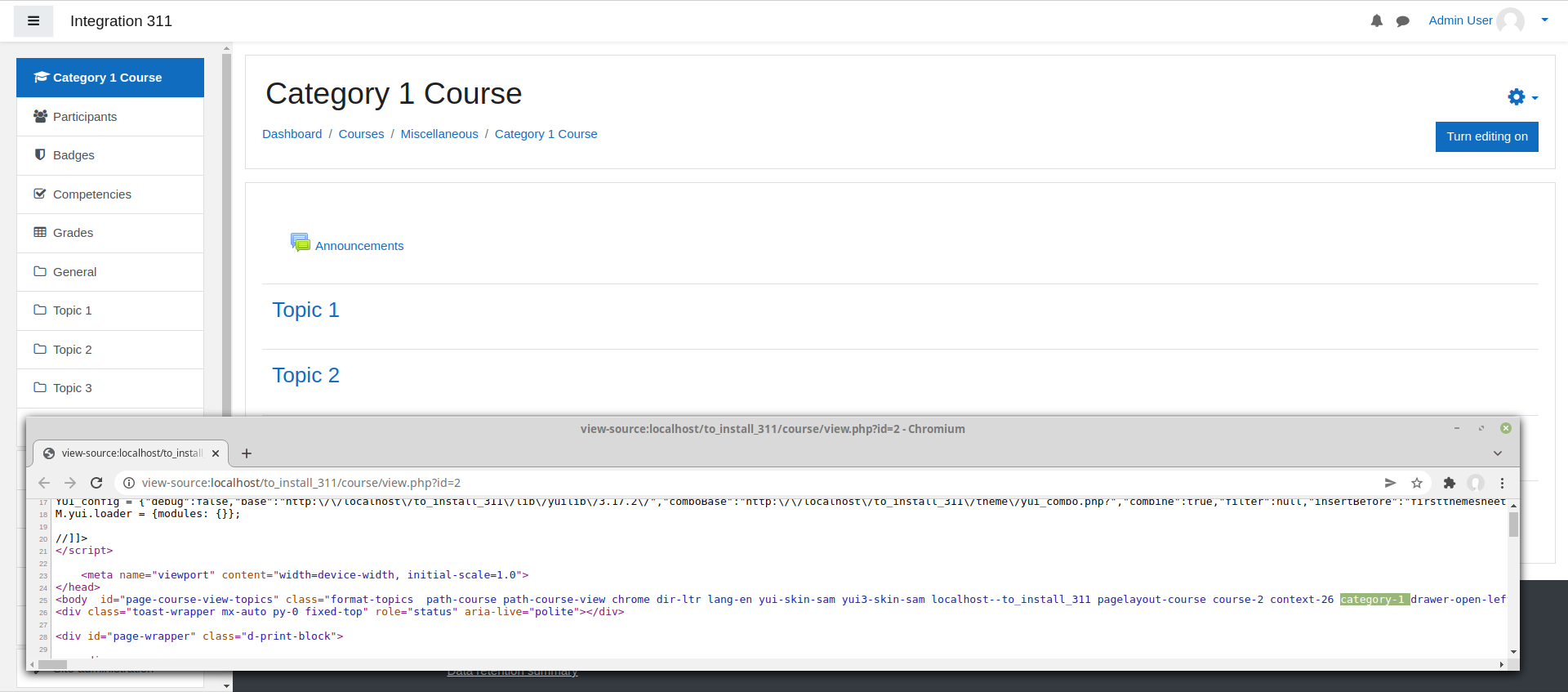Close the view-source tab in Chromium
Viewport: 1568px width, 692px height.
click(216, 453)
